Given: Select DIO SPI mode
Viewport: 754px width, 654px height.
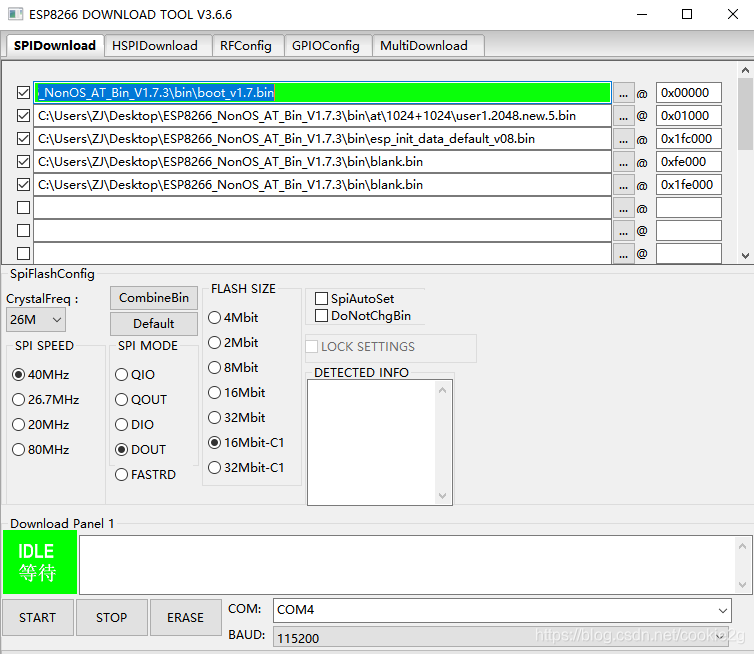Looking at the screenshot, I should tap(135, 425).
